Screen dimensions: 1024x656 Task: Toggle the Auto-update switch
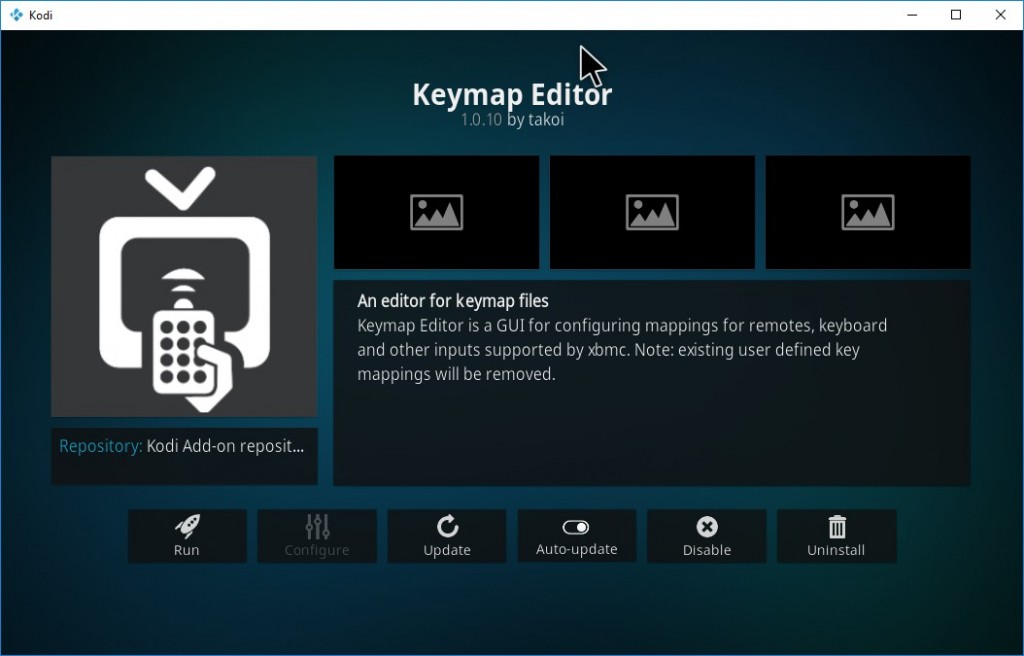[577, 525]
